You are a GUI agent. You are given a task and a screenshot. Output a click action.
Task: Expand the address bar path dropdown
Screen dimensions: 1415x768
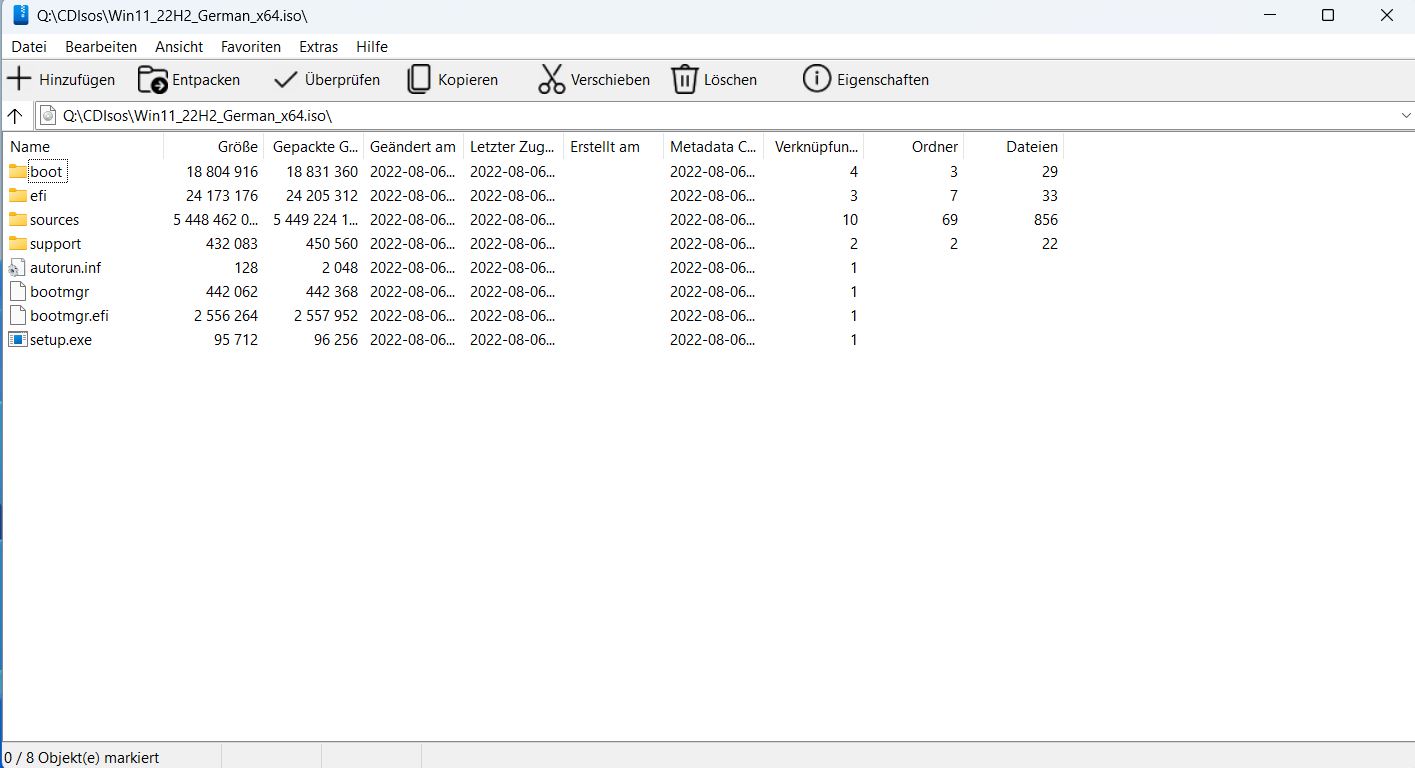coord(1406,116)
